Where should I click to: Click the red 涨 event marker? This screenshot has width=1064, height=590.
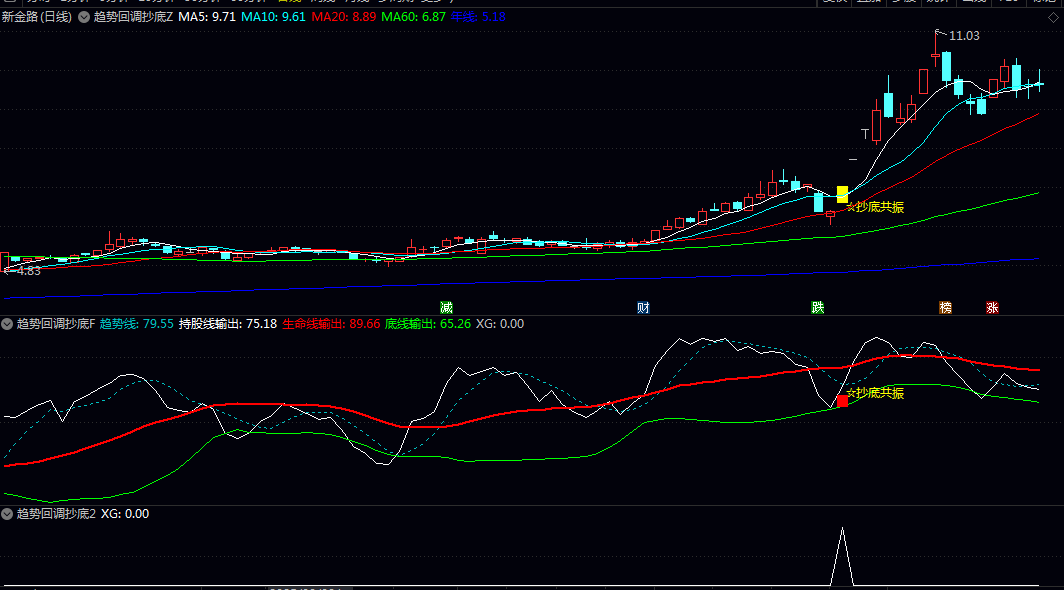[992, 307]
